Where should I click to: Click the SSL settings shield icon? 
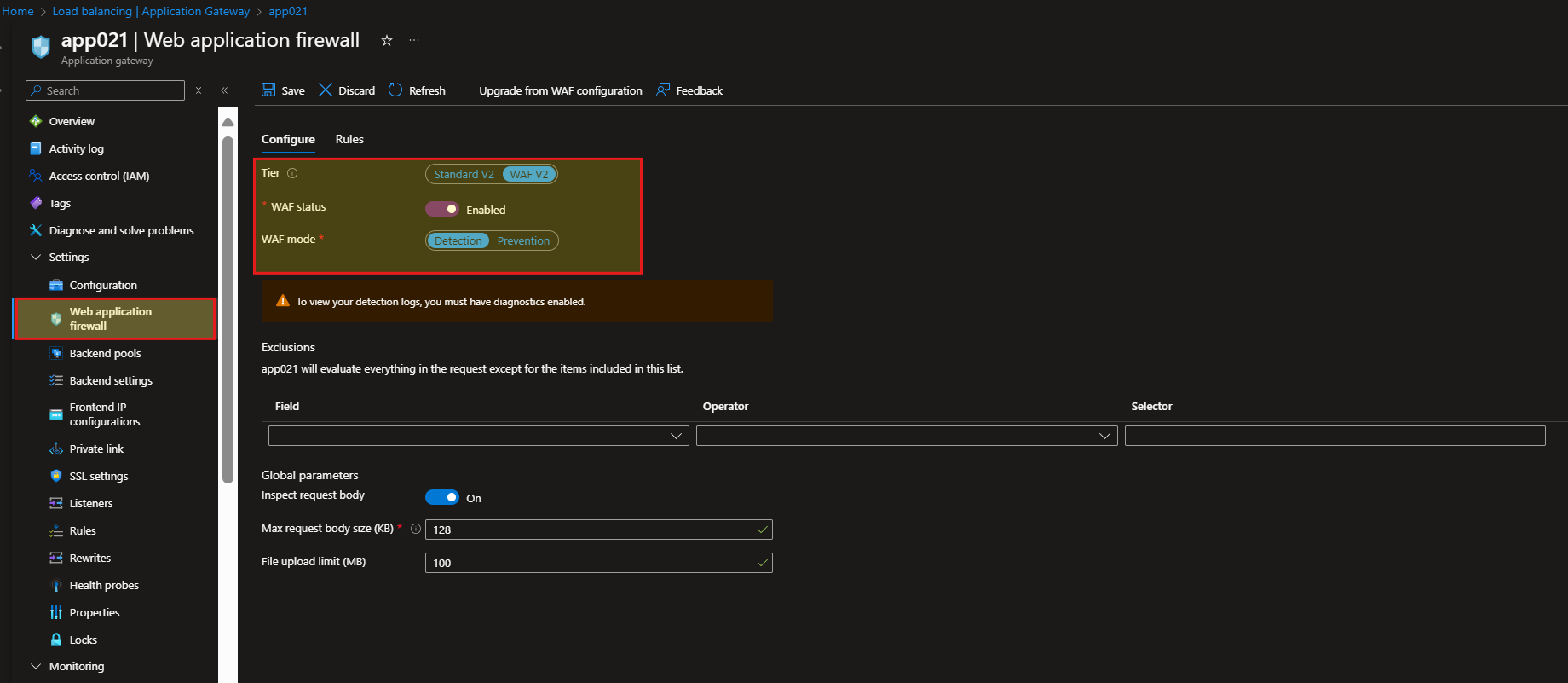pos(56,476)
